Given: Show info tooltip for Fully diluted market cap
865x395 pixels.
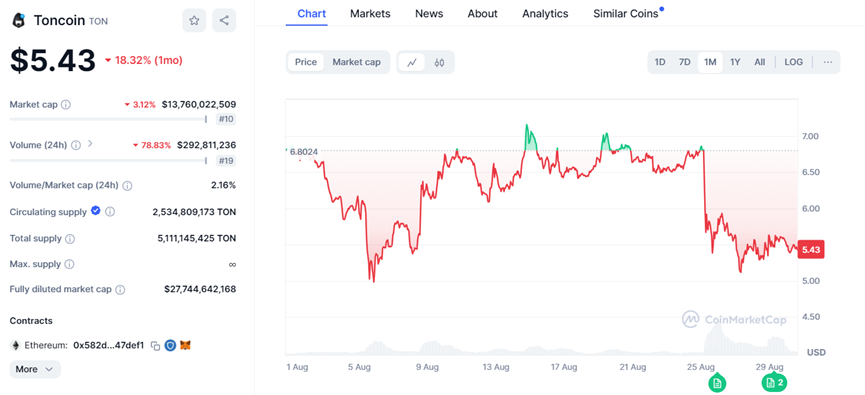Looking at the screenshot, I should (120, 290).
